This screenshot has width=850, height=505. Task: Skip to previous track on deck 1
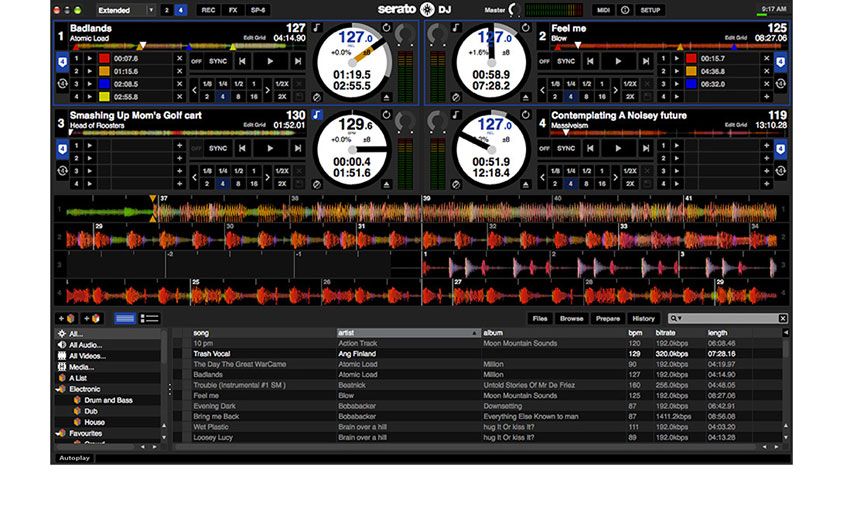[x=242, y=62]
